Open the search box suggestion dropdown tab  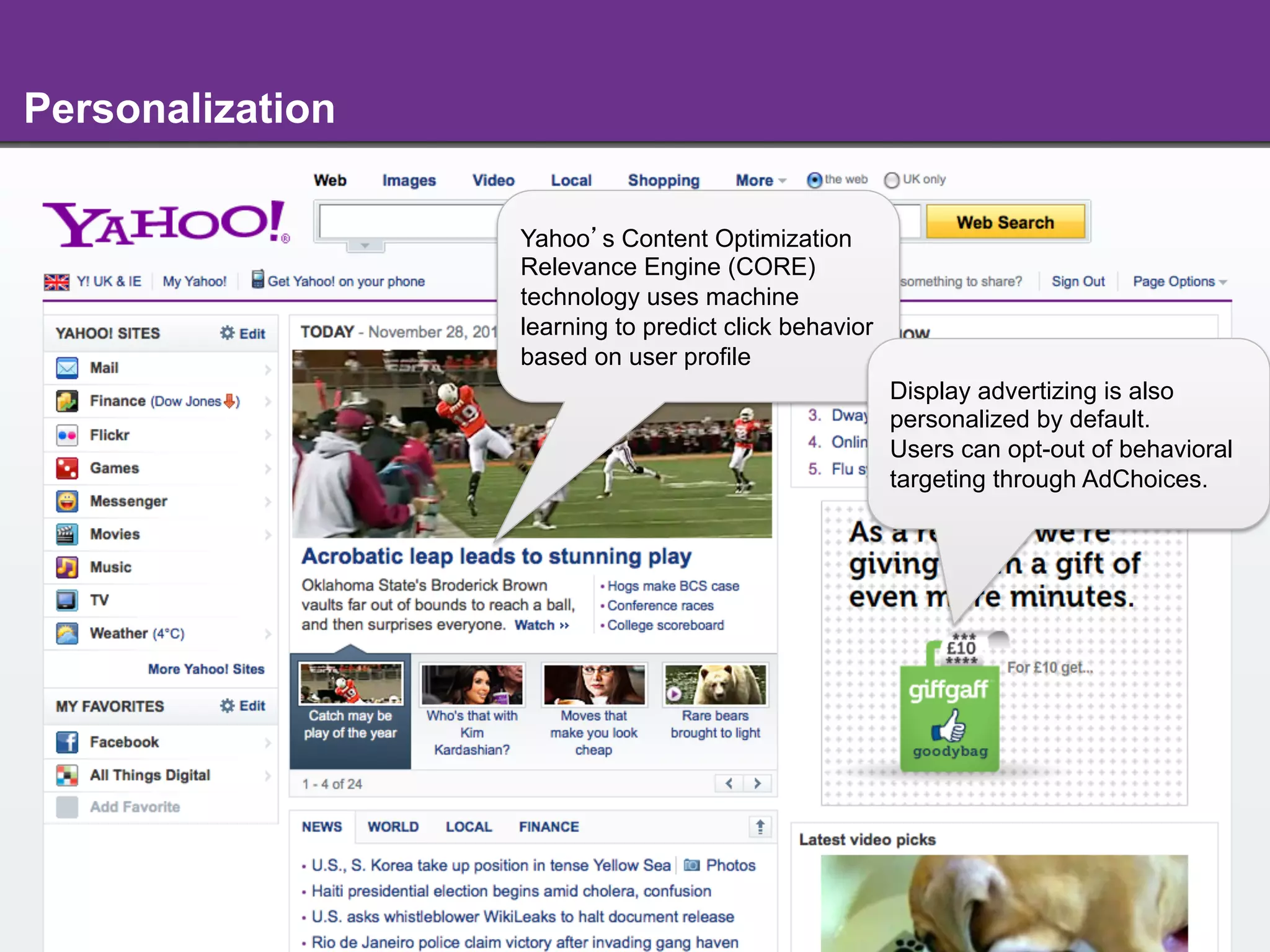(365, 246)
